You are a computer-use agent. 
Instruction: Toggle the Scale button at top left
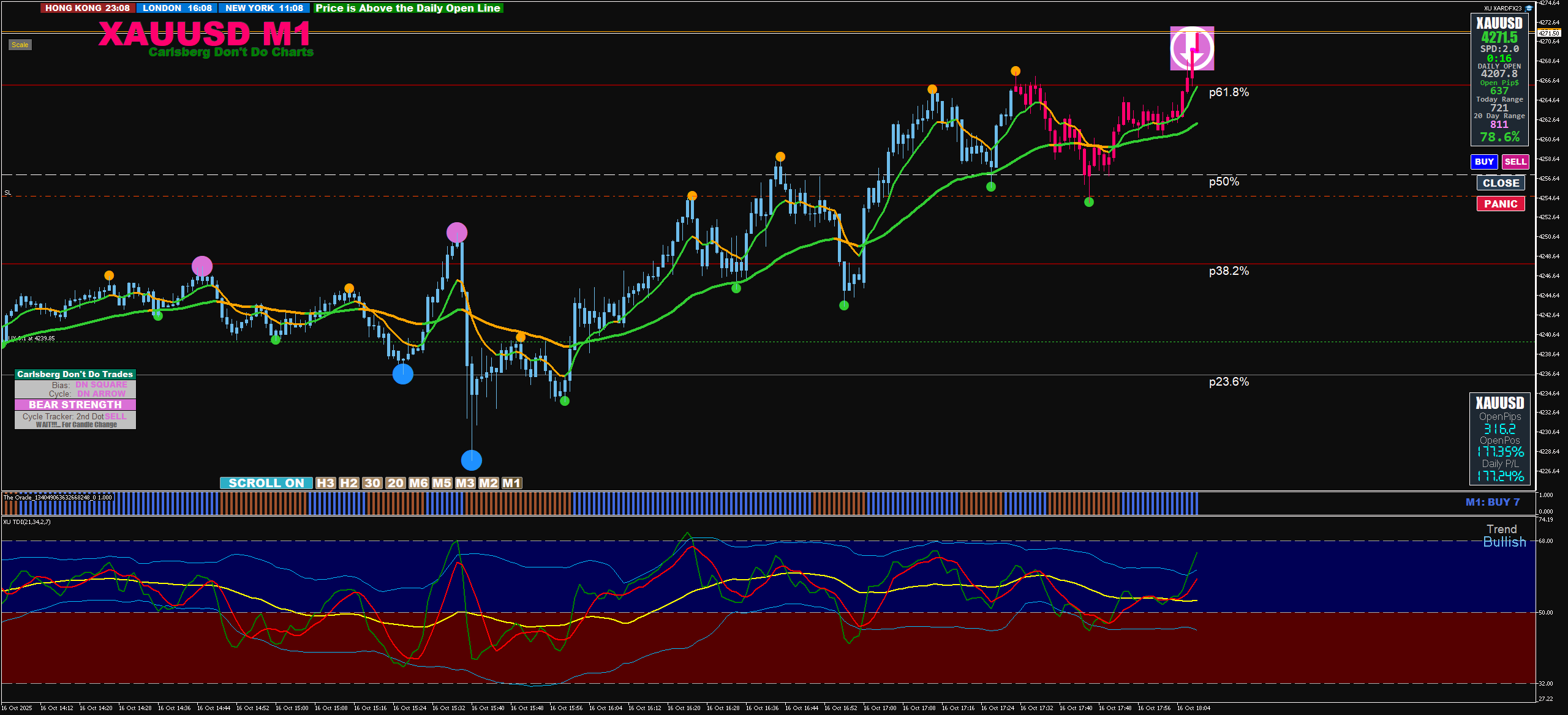coord(20,45)
